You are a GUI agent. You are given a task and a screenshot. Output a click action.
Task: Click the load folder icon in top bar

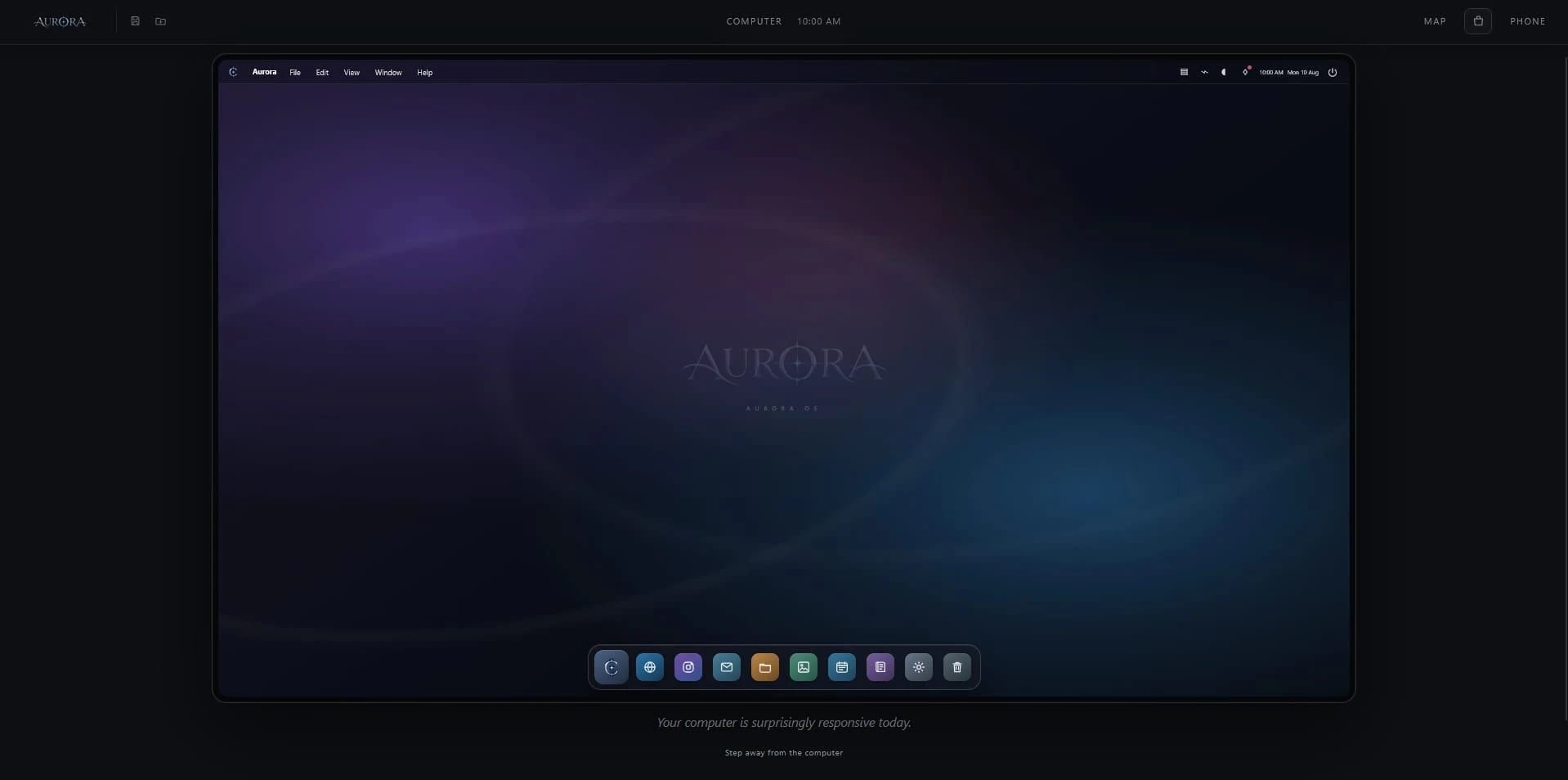coord(161,21)
